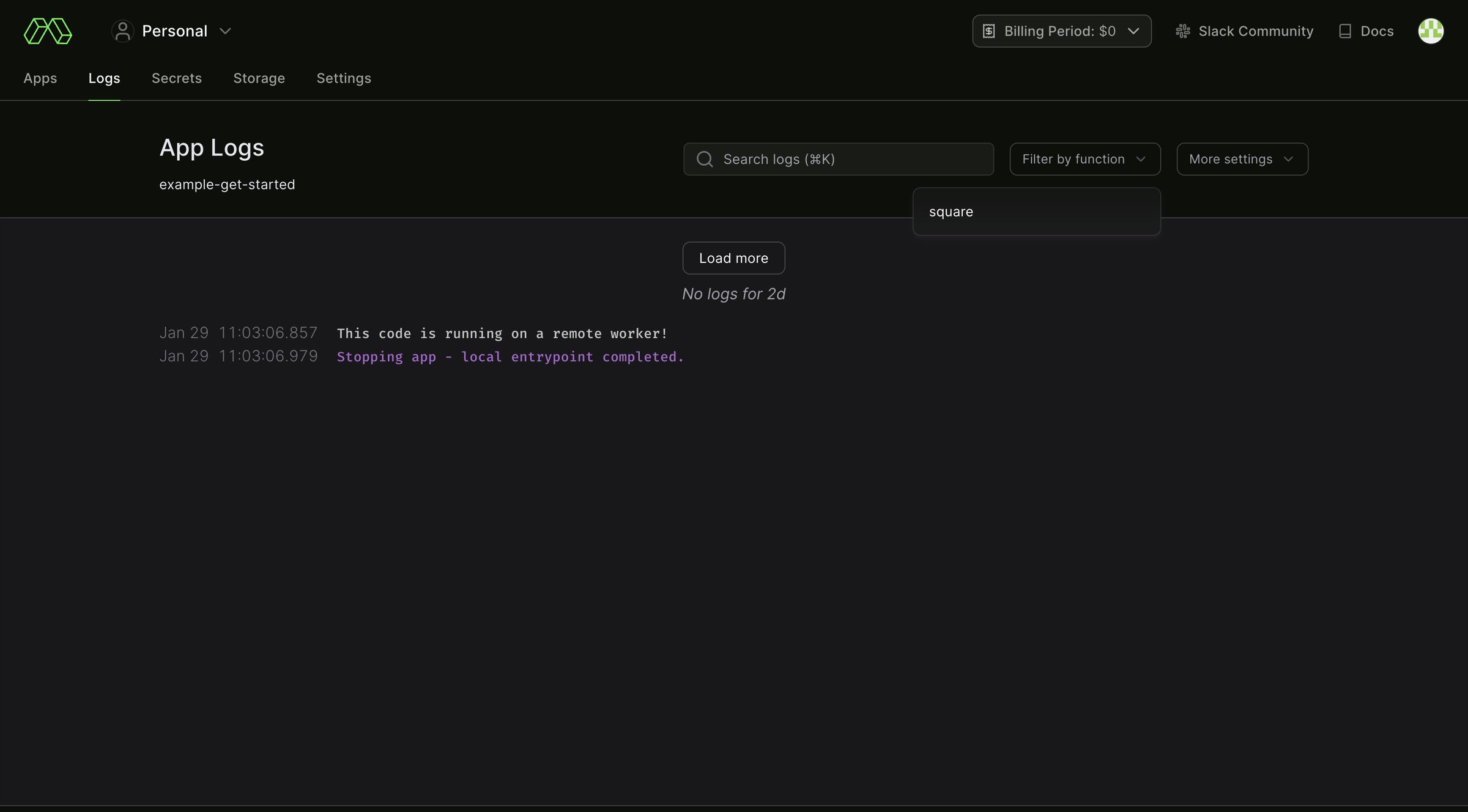Click the Personal workspace user icon
Viewport: 1468px width, 812px height.
122,31
